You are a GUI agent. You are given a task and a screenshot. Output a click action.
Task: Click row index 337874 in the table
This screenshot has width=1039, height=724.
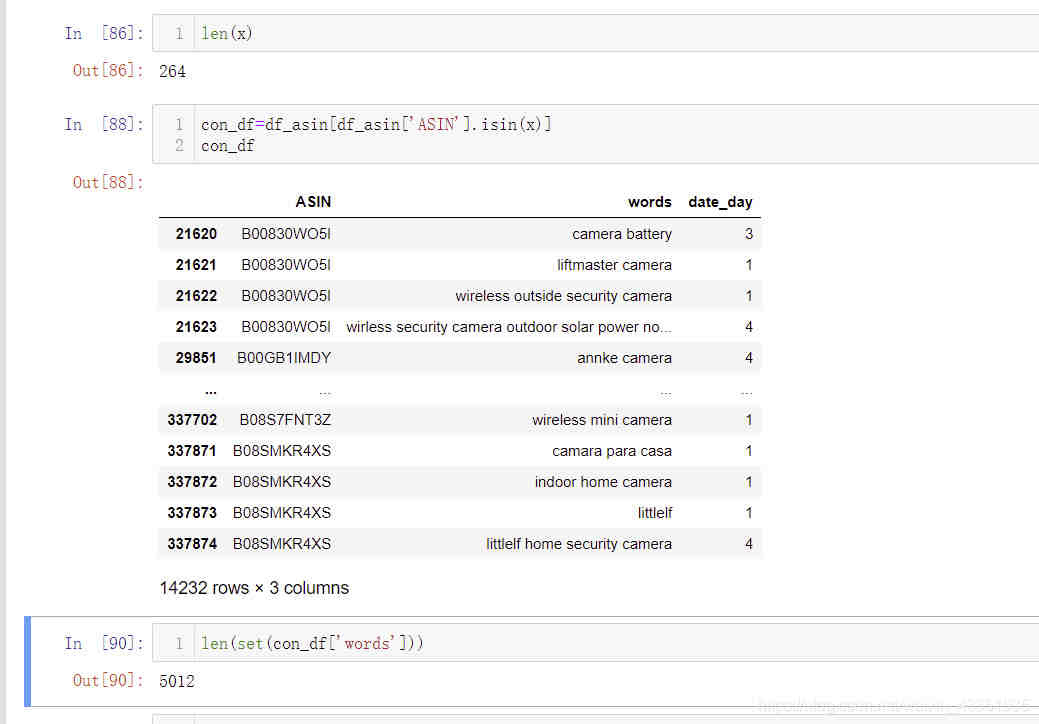click(192, 544)
